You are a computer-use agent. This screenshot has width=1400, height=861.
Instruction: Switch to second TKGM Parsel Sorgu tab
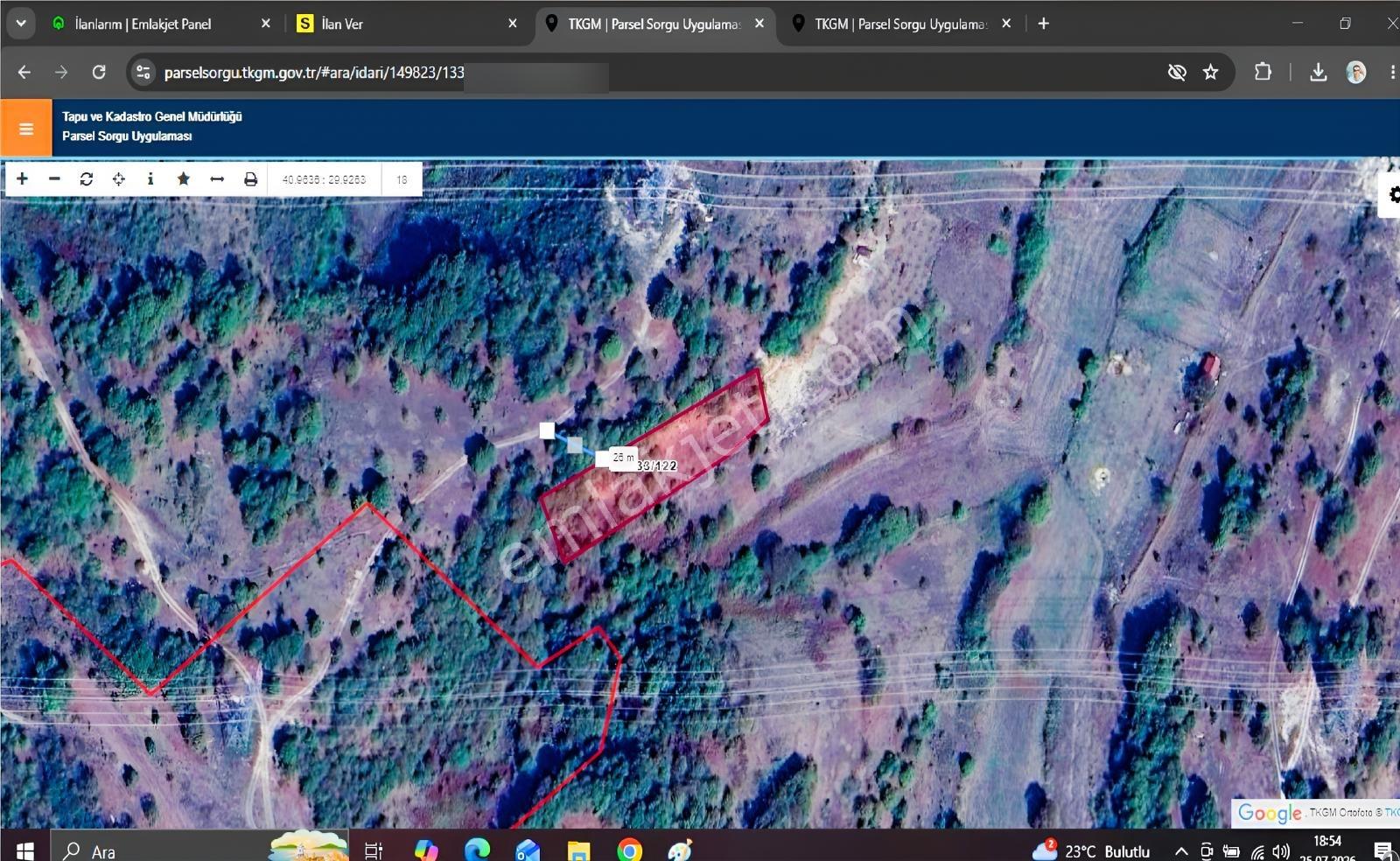pos(901,24)
